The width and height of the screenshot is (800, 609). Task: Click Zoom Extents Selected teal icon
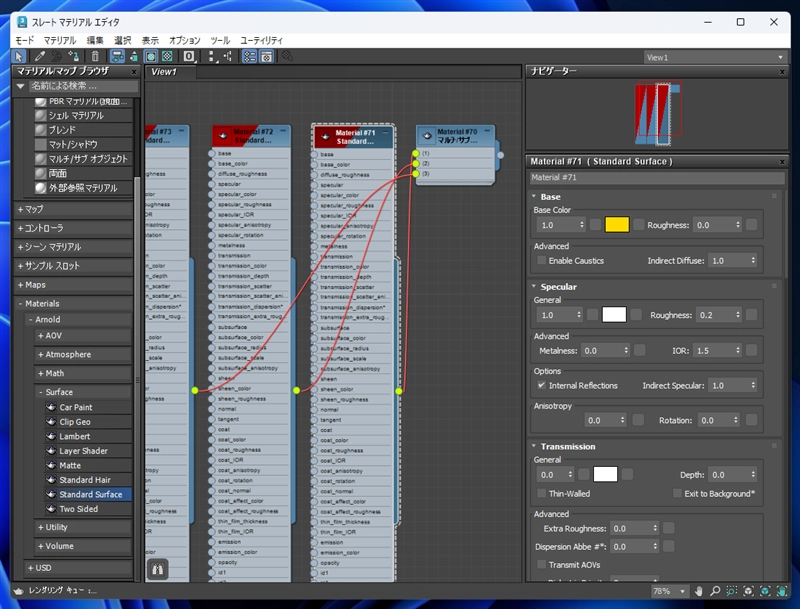pos(765,591)
